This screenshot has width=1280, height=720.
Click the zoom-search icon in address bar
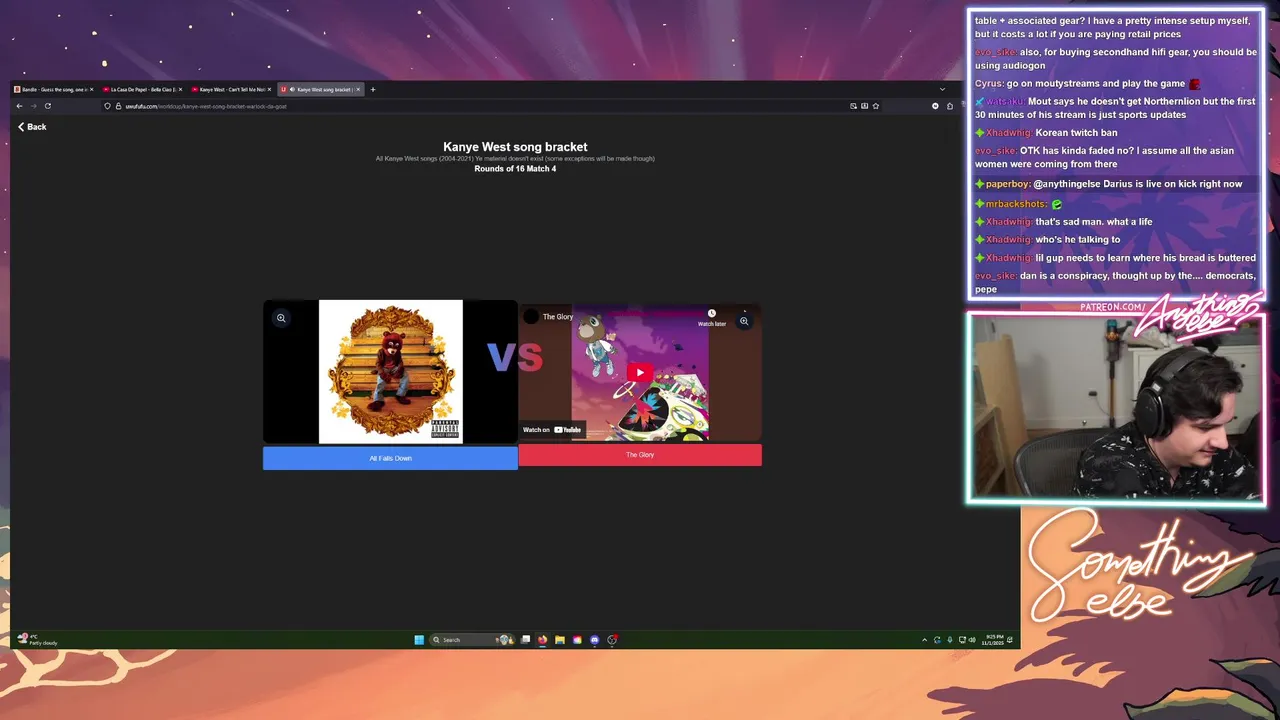click(853, 106)
